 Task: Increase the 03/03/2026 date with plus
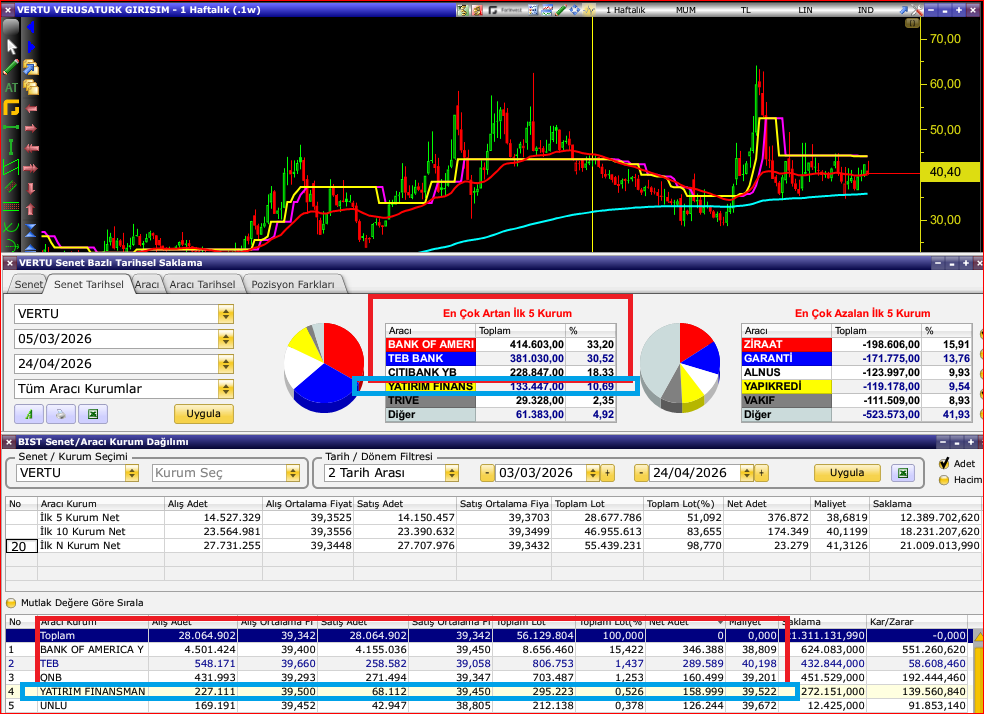[x=607, y=473]
